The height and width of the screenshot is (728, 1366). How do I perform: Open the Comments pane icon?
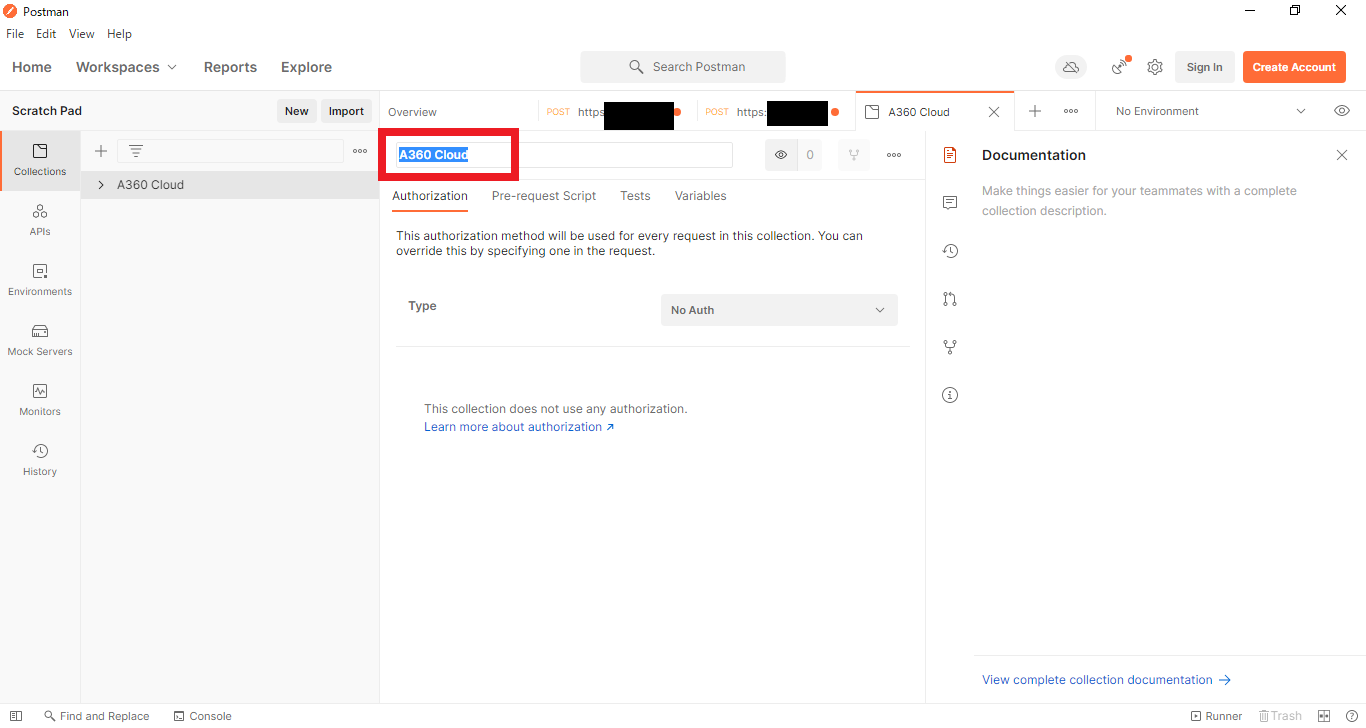pos(950,203)
